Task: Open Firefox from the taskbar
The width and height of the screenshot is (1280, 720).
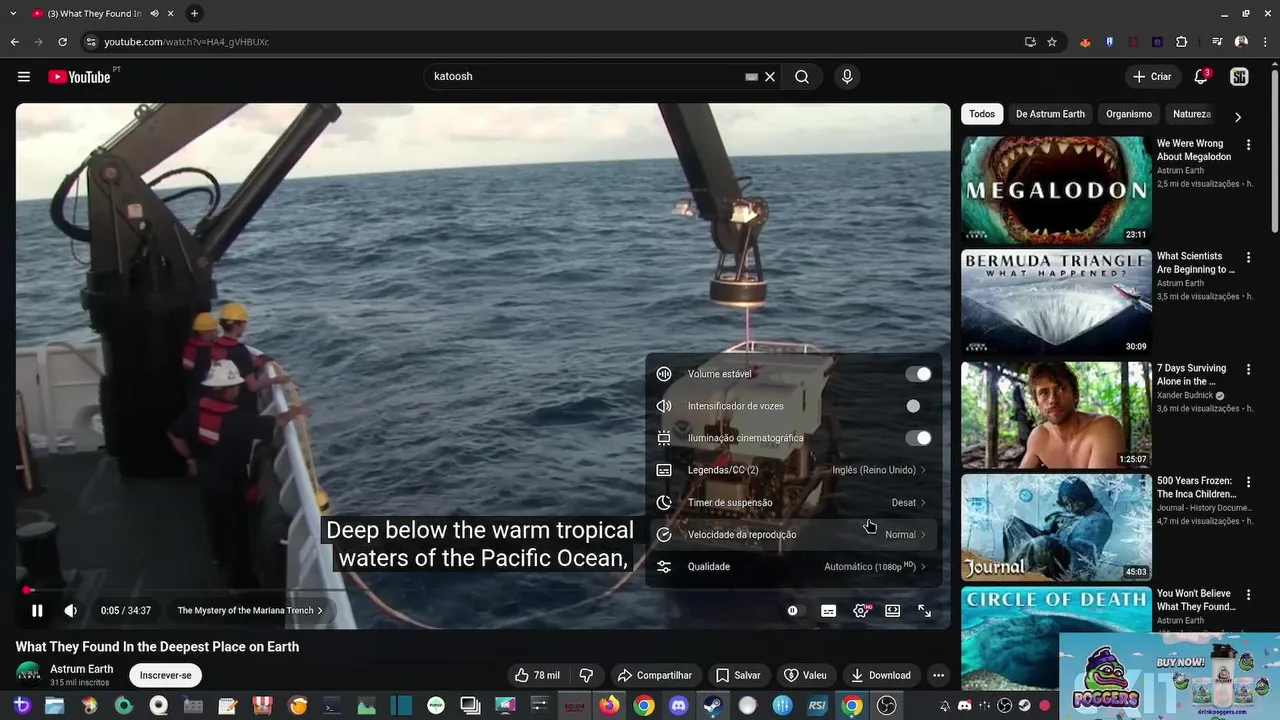Action: [609, 706]
